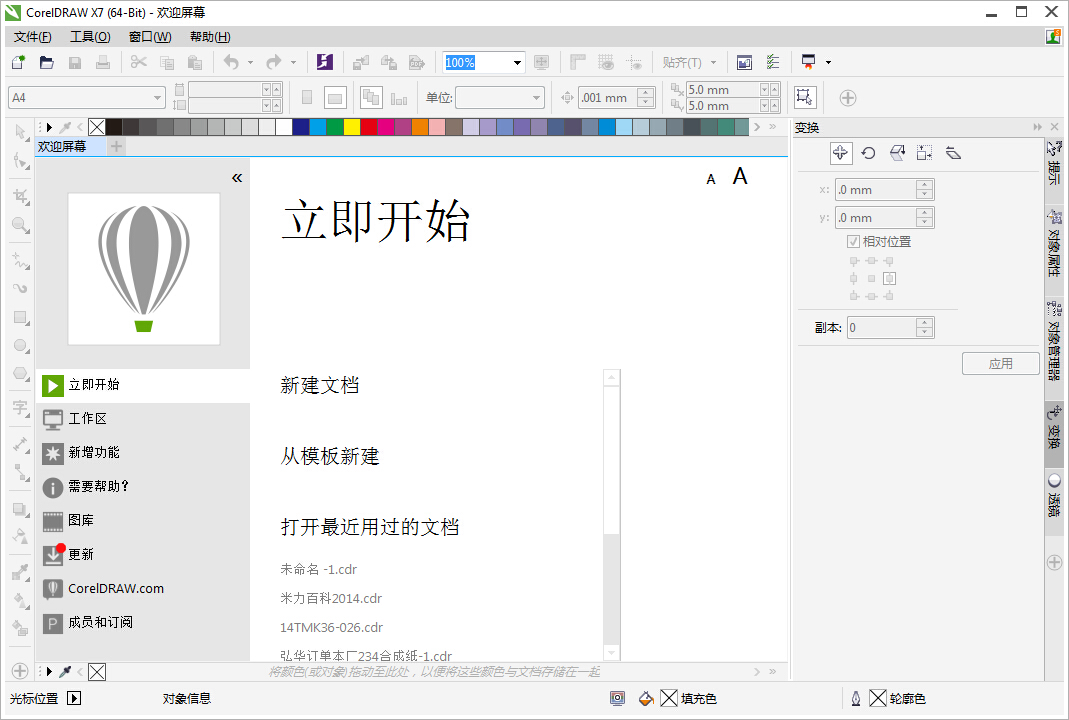This screenshot has width=1069, height=720.
Task: Select the Freehand tool
Action: [20, 260]
